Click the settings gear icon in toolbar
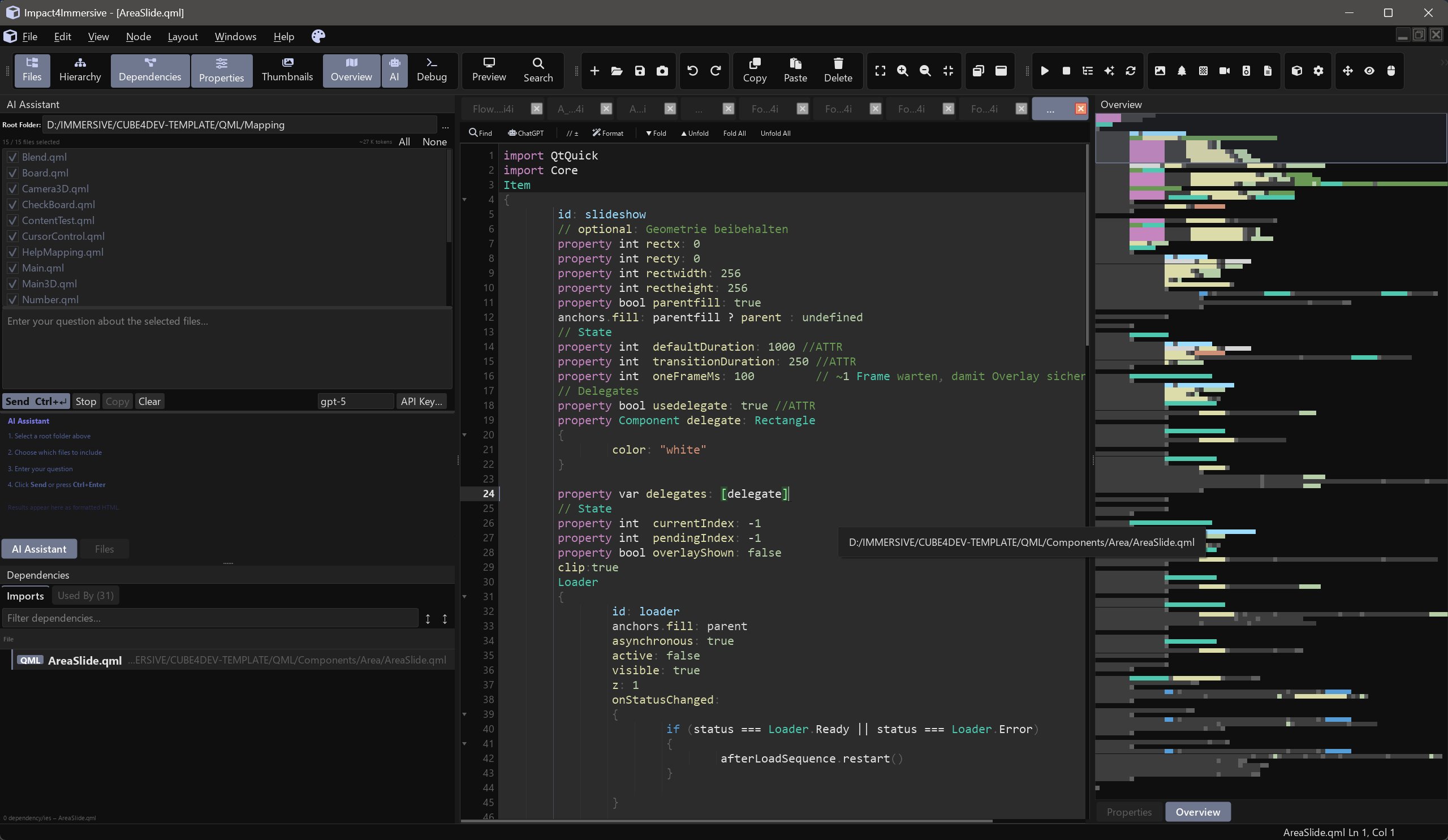Viewport: 1448px width, 840px height. pos(1318,71)
